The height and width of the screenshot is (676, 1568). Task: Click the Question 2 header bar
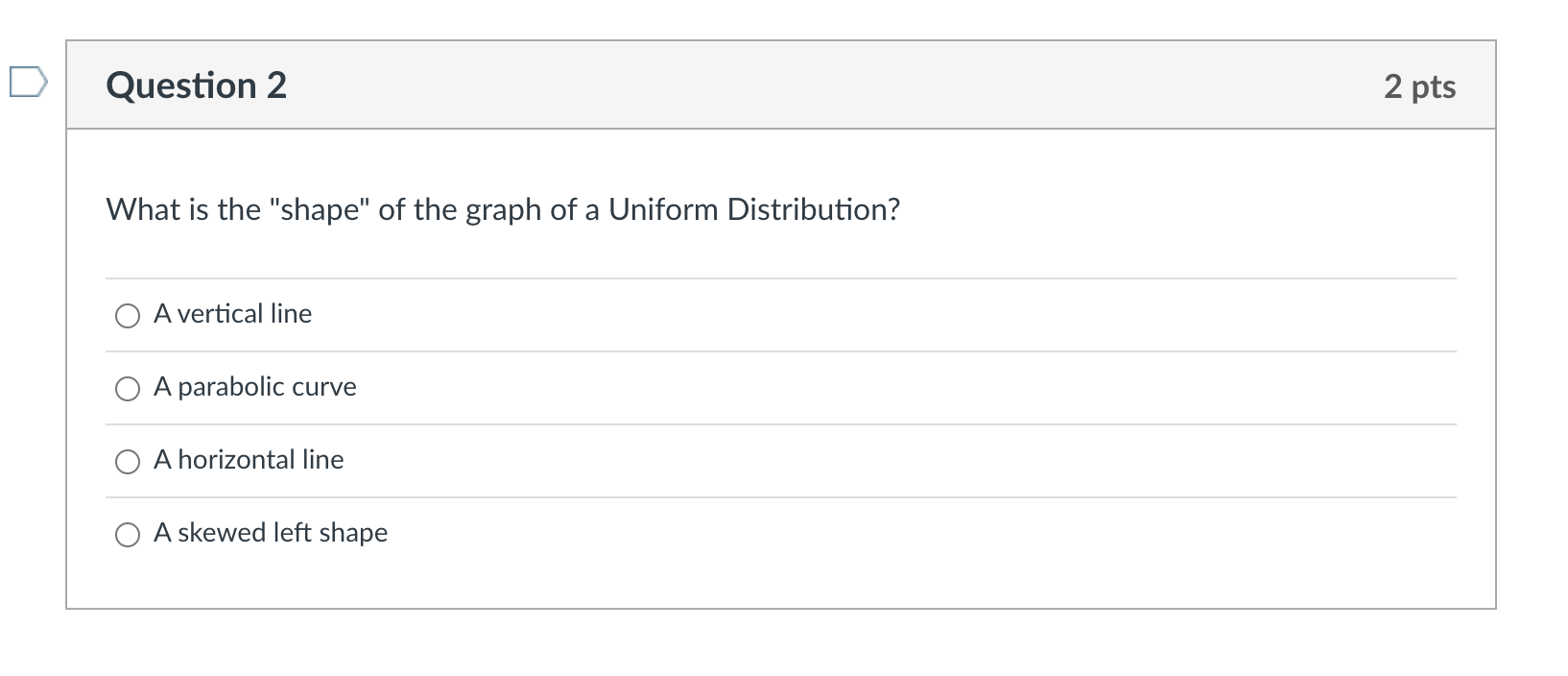768,84
